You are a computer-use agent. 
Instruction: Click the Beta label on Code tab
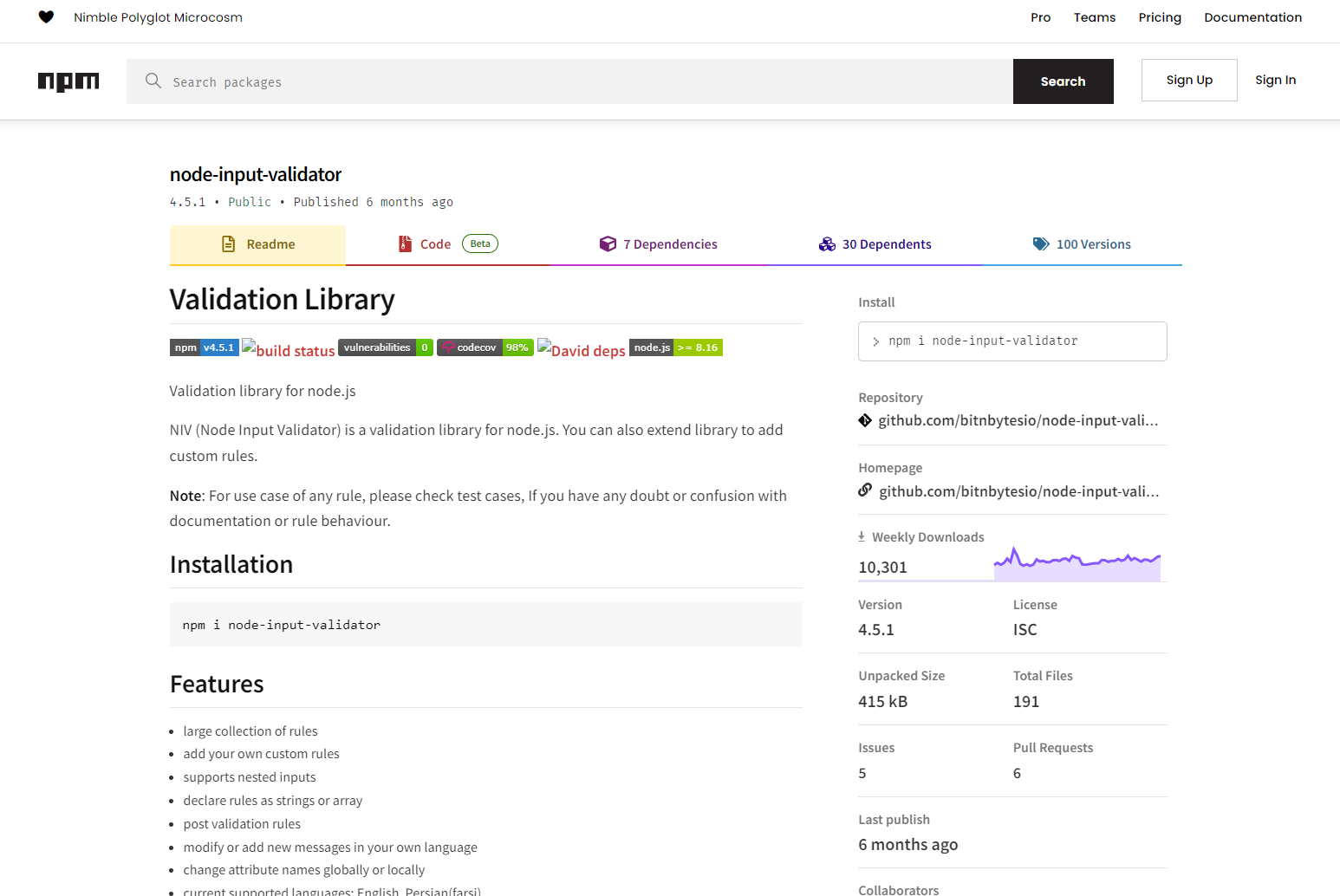click(x=480, y=243)
